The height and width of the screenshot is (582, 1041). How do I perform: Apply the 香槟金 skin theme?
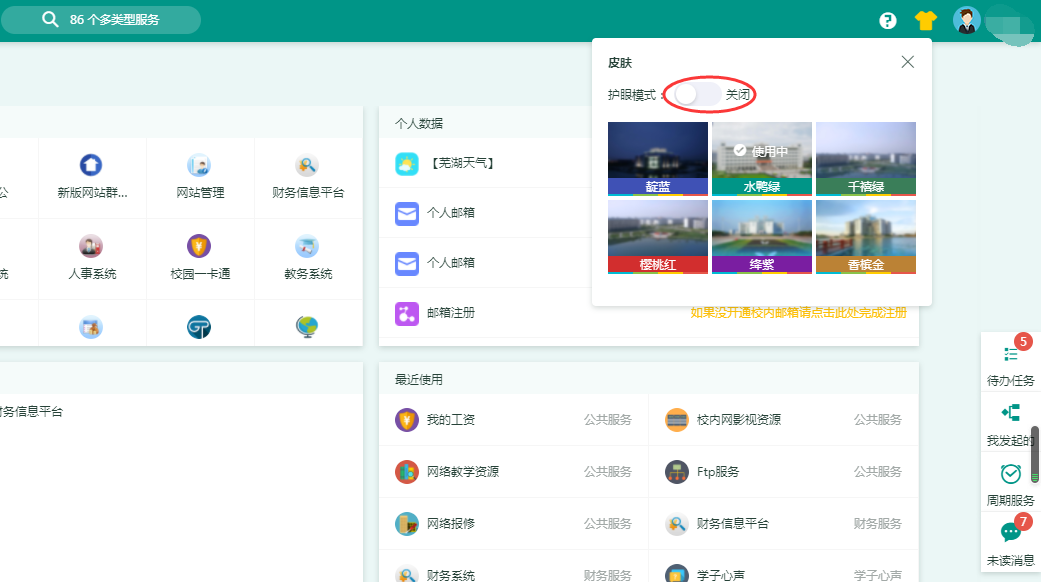(x=865, y=236)
